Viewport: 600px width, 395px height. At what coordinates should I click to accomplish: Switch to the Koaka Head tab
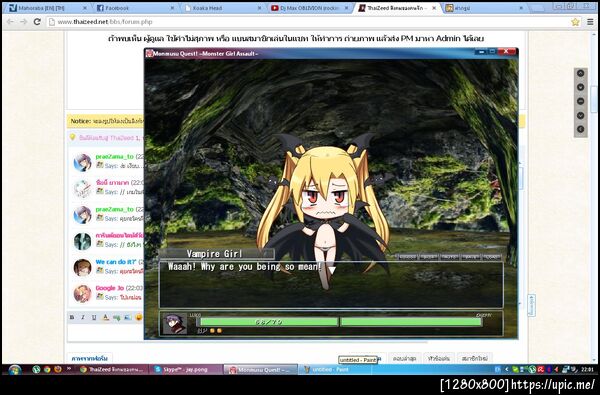click(x=223, y=8)
